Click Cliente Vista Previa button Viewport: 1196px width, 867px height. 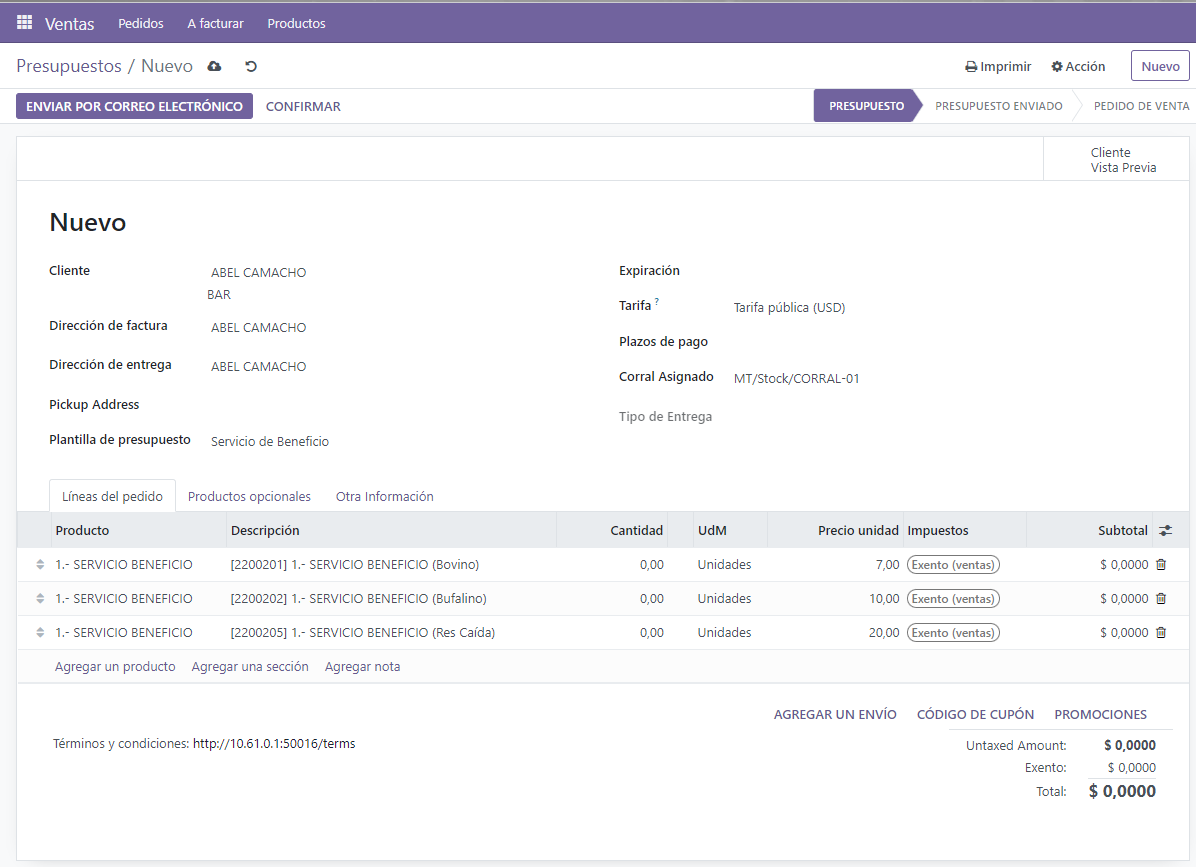pos(1117,159)
